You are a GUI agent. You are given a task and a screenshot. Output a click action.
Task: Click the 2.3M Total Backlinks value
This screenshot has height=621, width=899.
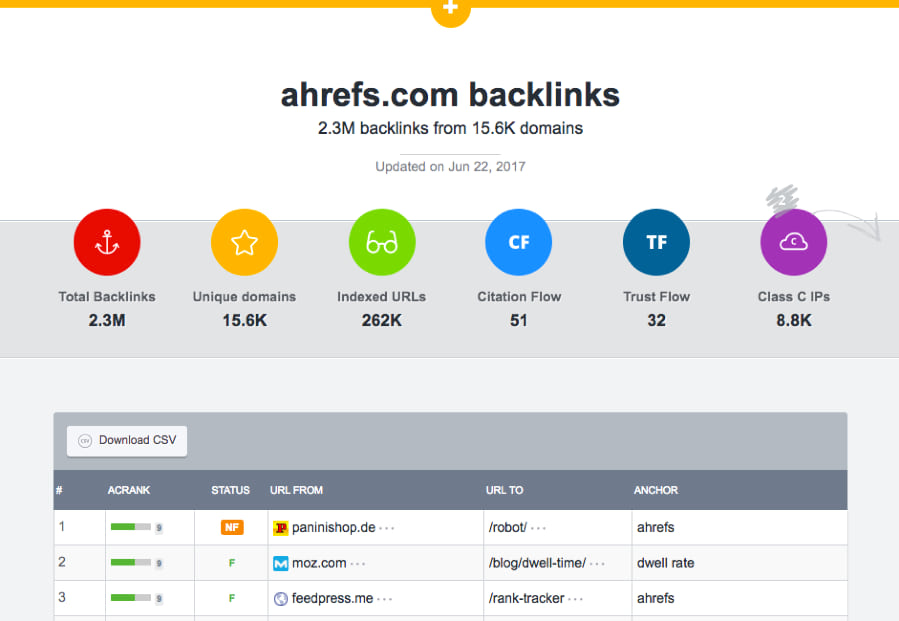tap(107, 321)
